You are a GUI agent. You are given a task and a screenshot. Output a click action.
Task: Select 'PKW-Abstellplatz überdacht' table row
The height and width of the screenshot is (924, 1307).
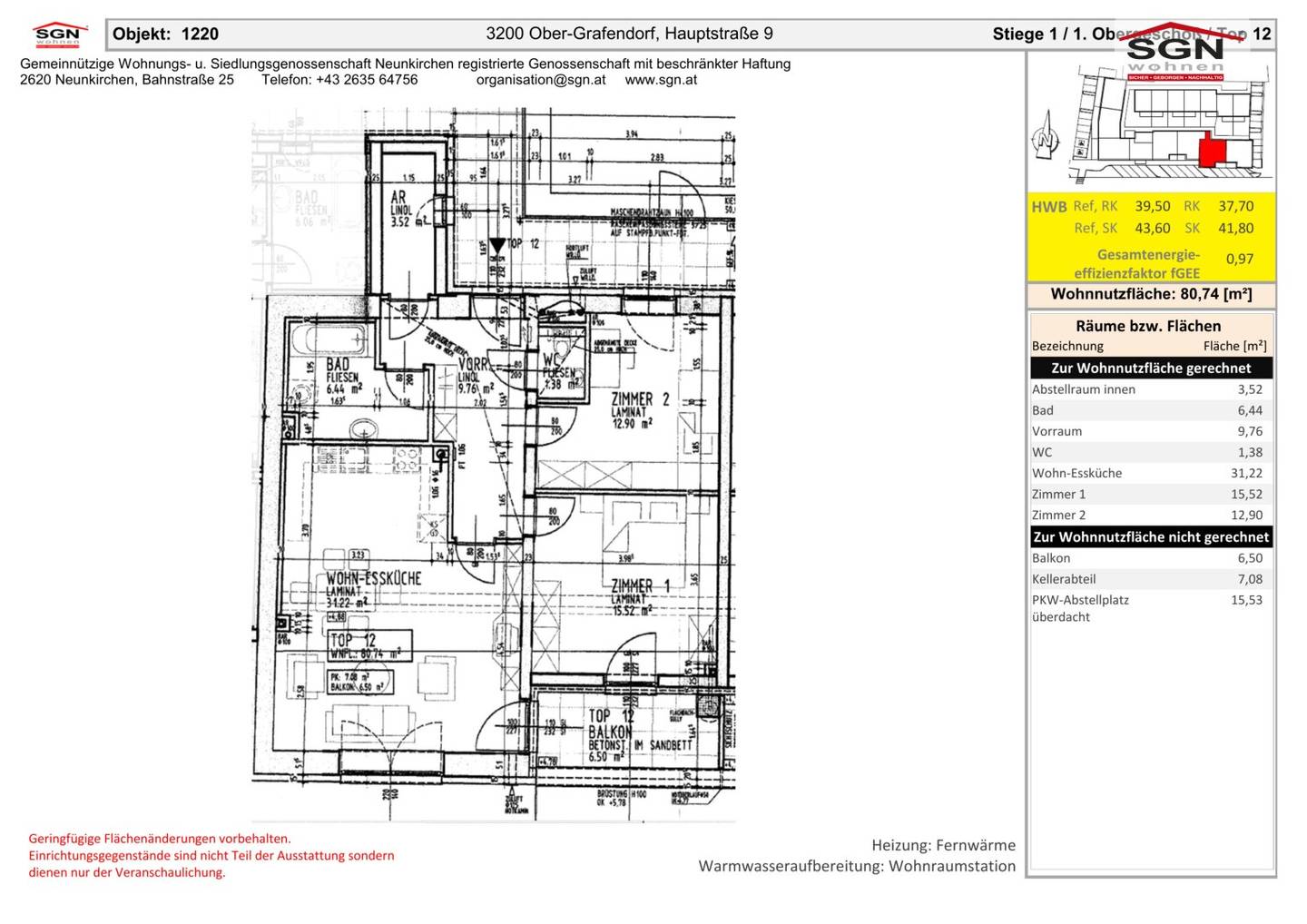[x=1151, y=608]
